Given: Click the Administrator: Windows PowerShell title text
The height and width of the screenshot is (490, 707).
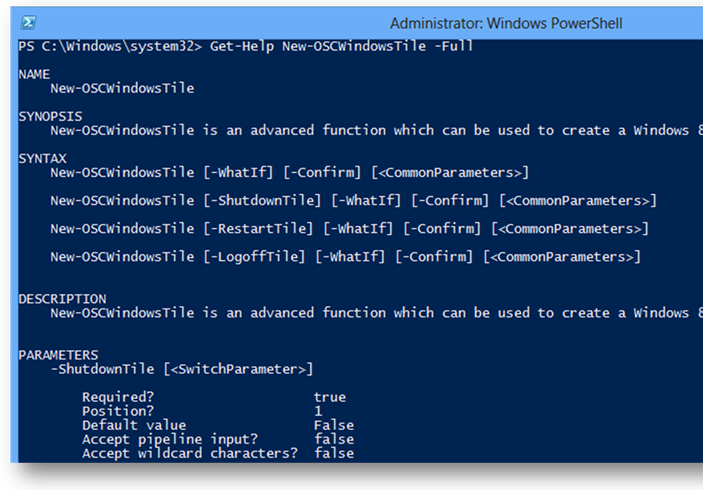Looking at the screenshot, I should [506, 23].
